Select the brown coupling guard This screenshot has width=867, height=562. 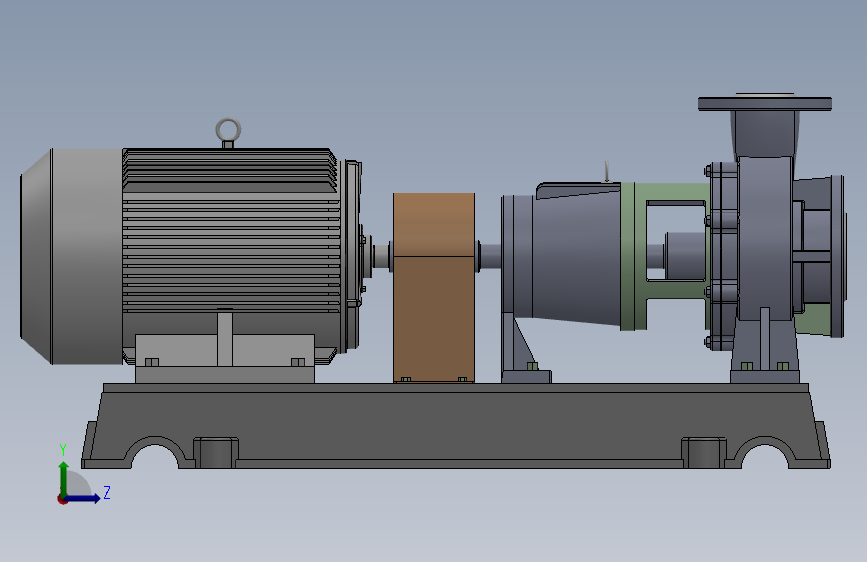click(x=434, y=288)
